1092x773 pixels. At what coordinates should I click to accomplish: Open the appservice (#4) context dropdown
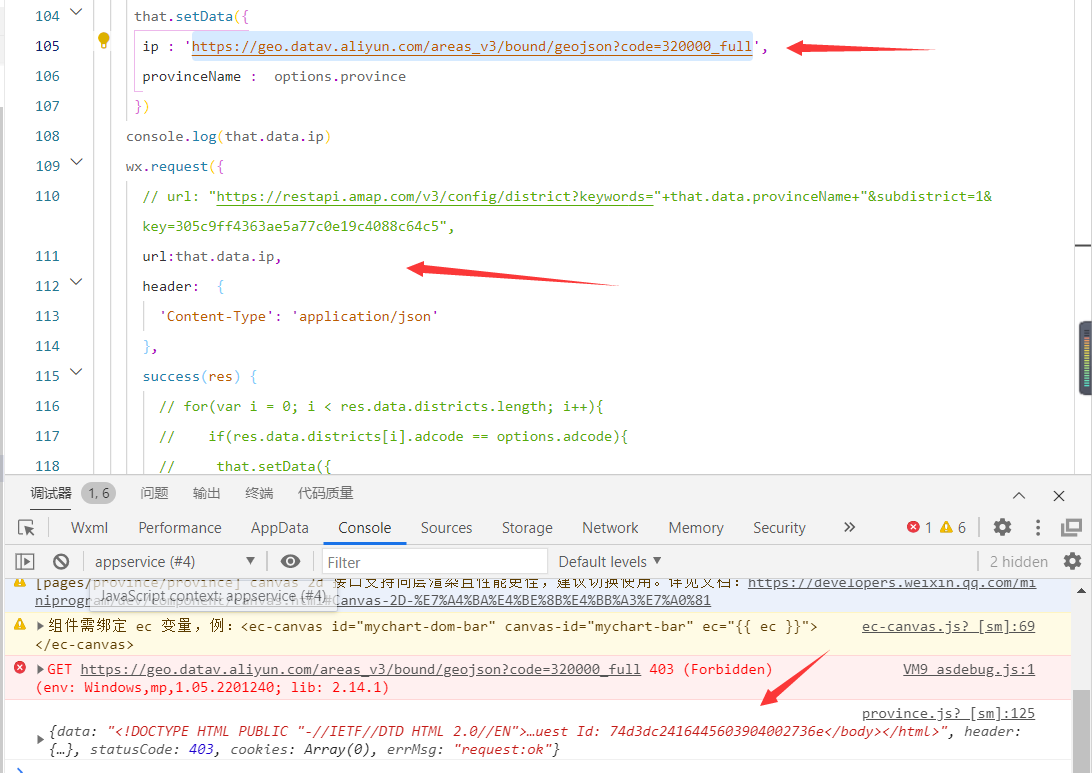pos(174,561)
